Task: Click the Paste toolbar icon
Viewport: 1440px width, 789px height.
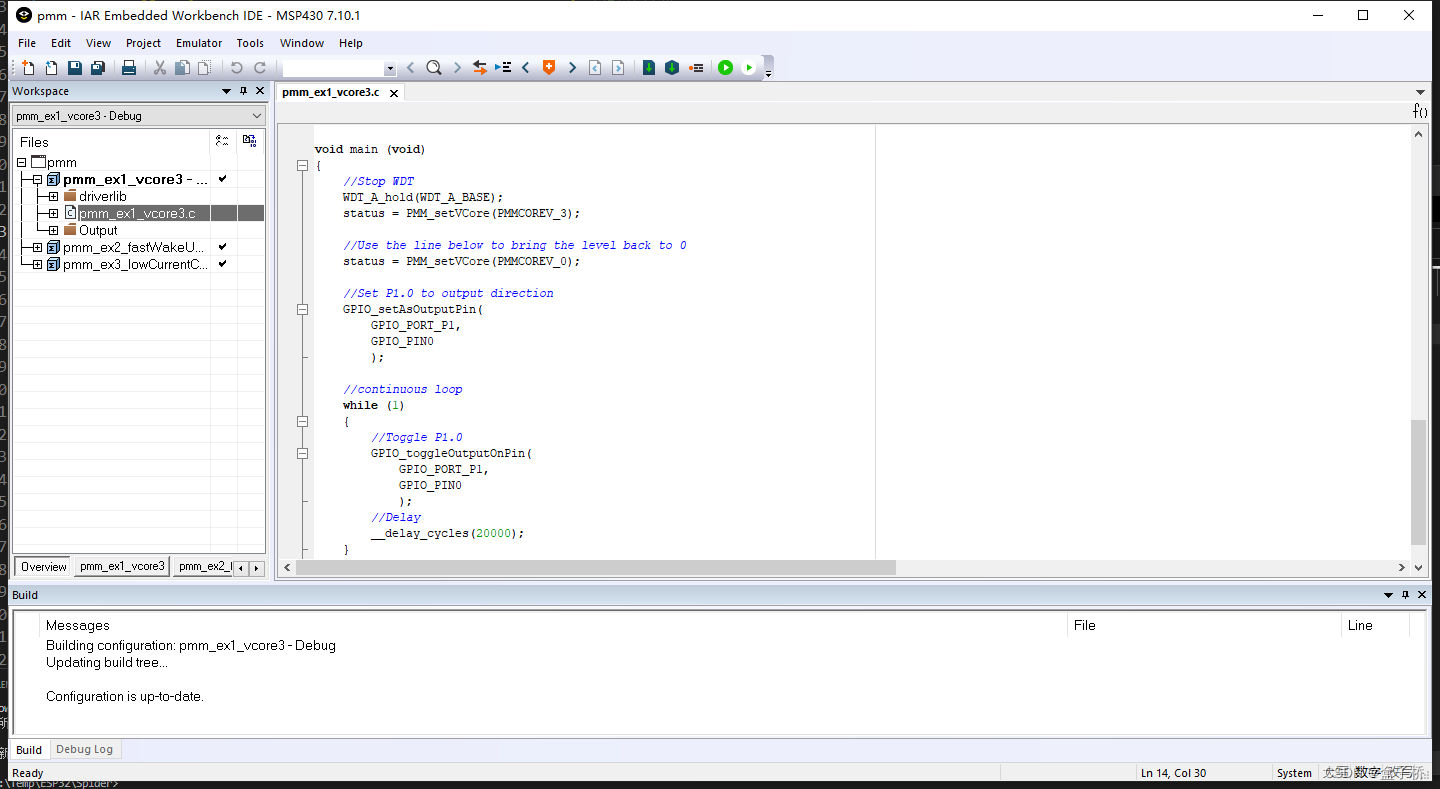Action: click(204, 68)
